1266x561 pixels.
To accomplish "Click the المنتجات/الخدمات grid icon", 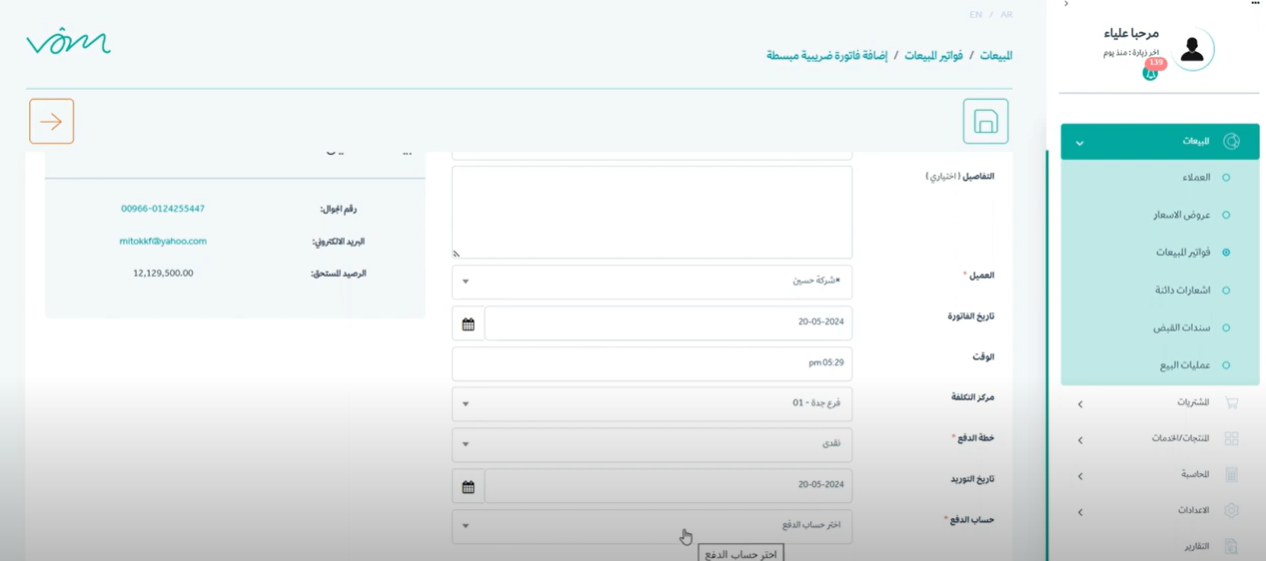I will point(1231,439).
